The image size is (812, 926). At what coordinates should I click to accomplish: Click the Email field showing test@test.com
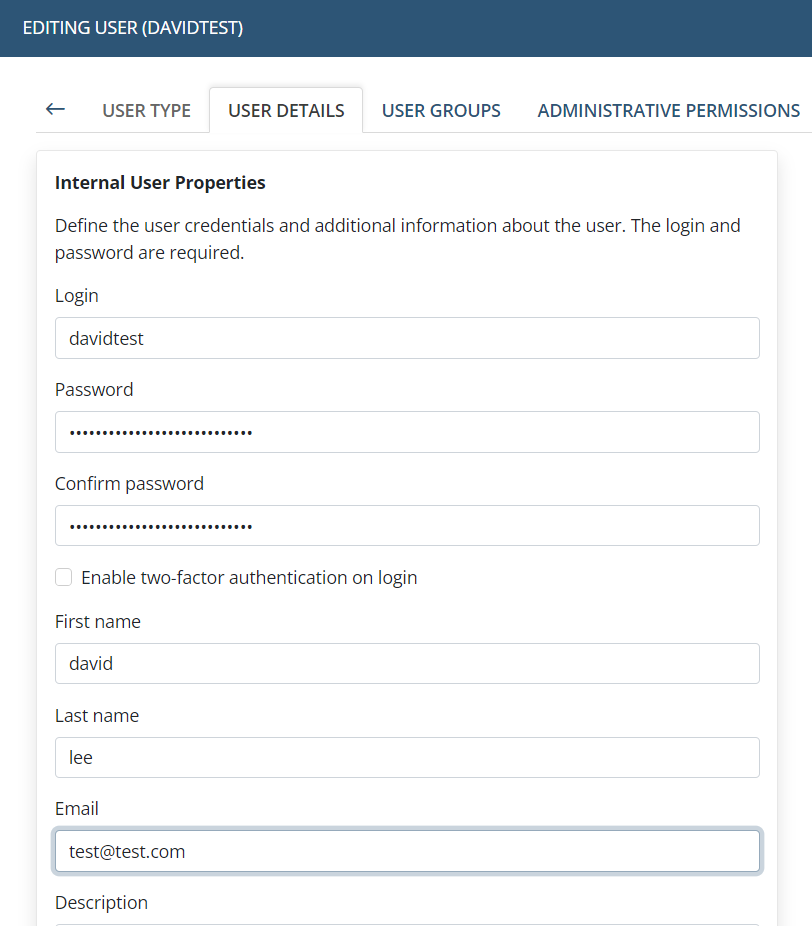pos(407,852)
